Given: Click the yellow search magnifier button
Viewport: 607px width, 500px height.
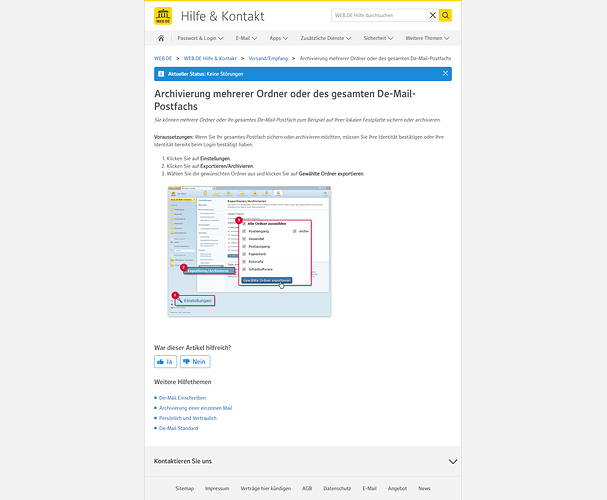Looking at the screenshot, I should click(446, 15).
